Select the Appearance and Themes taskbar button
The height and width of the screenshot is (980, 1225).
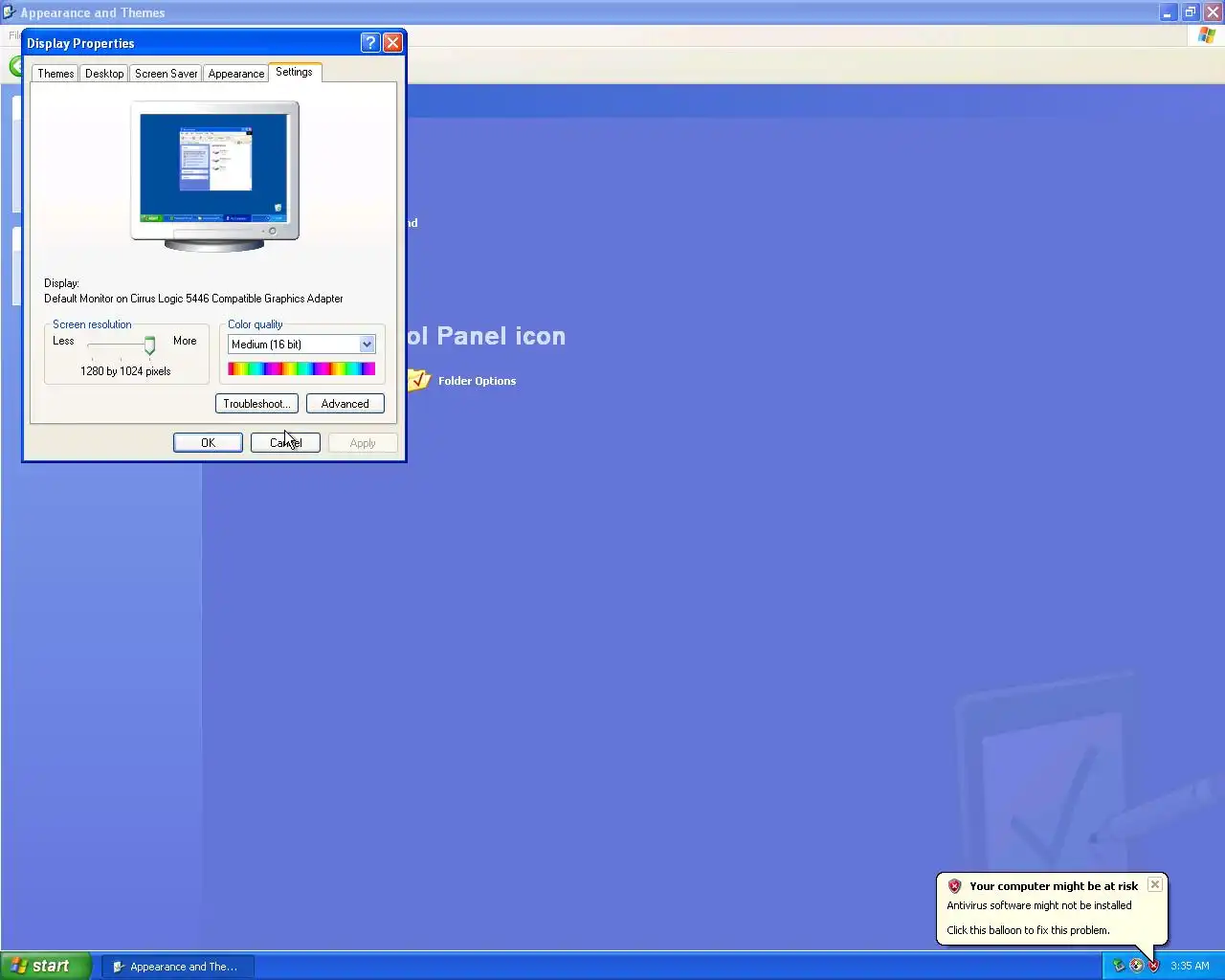pos(177,967)
